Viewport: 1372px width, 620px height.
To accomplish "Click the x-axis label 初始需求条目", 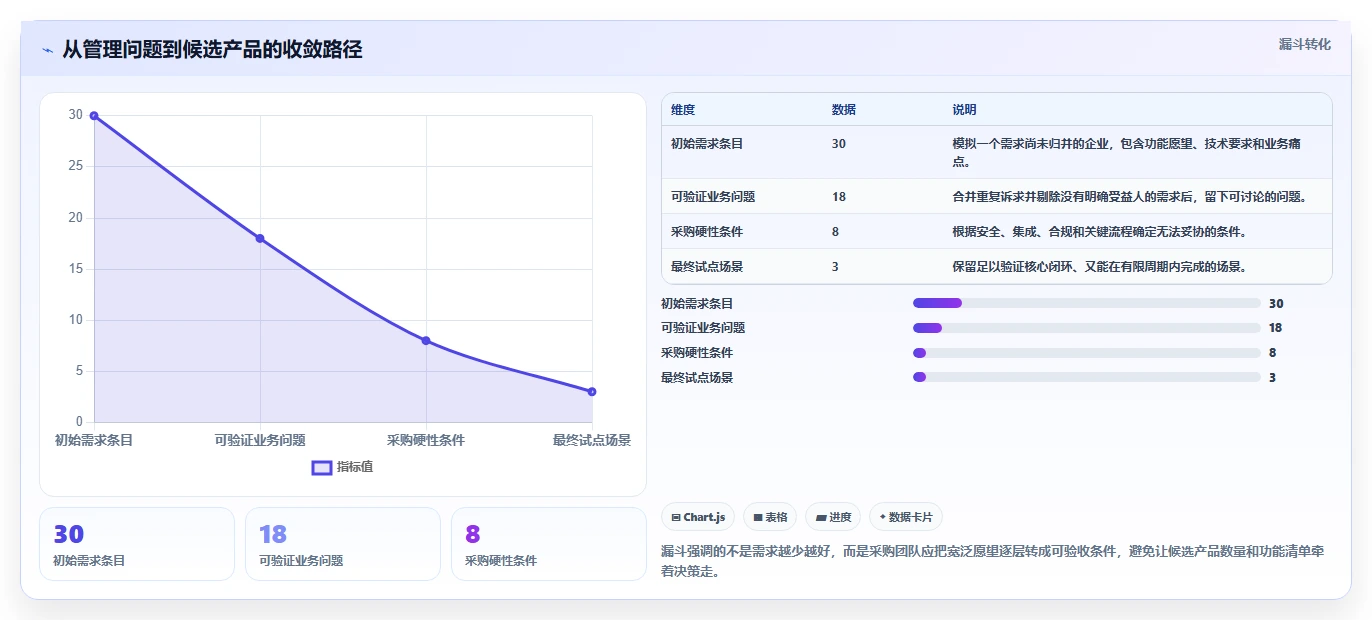I will tap(94, 440).
